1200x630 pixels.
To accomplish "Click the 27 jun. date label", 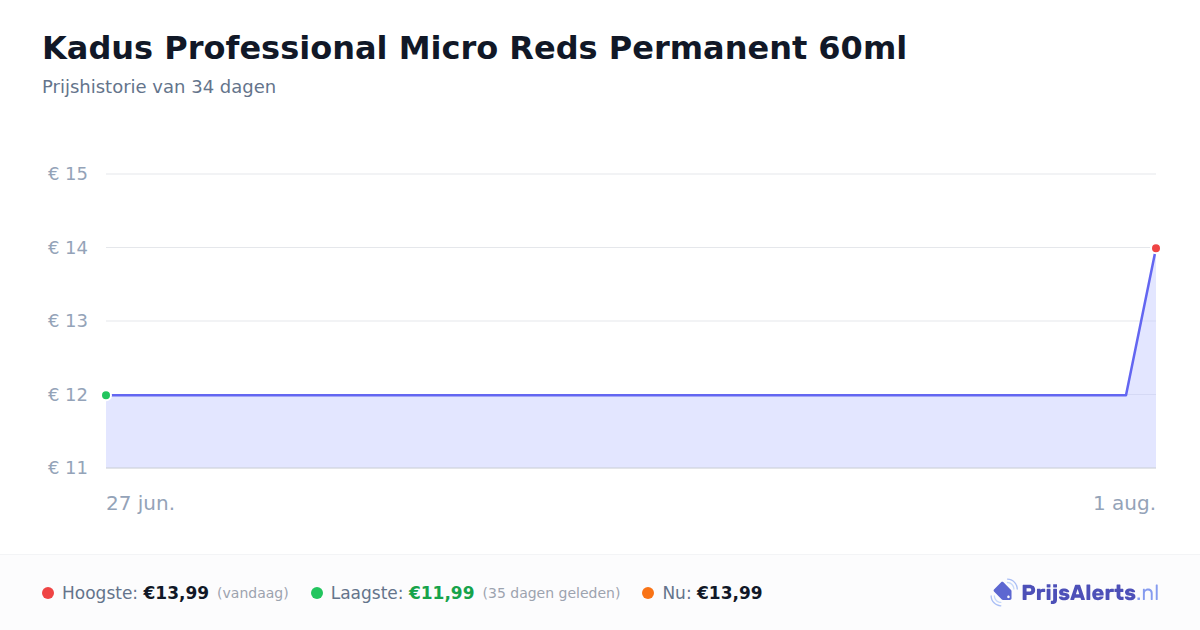I will pyautogui.click(x=141, y=503).
